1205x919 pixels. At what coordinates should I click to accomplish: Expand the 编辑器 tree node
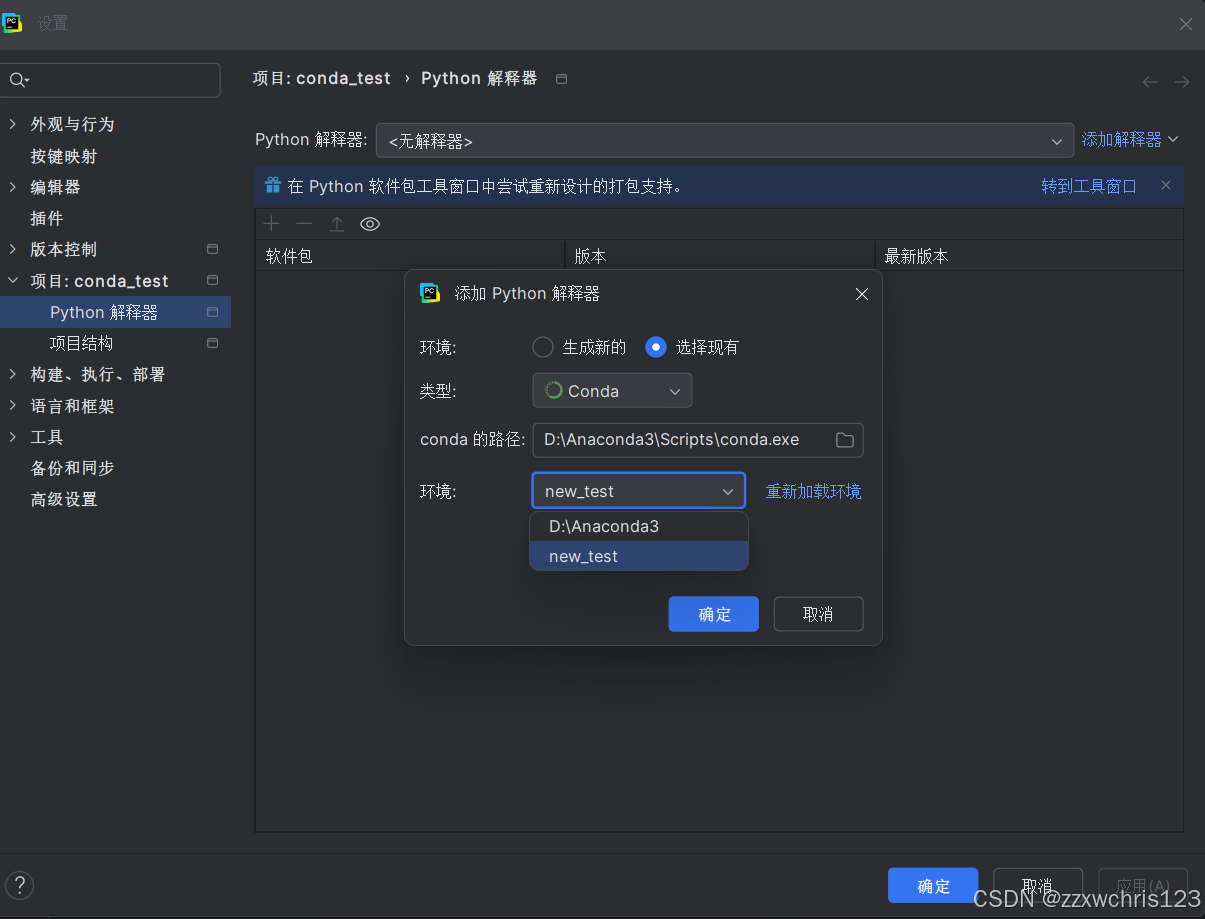(x=13, y=187)
